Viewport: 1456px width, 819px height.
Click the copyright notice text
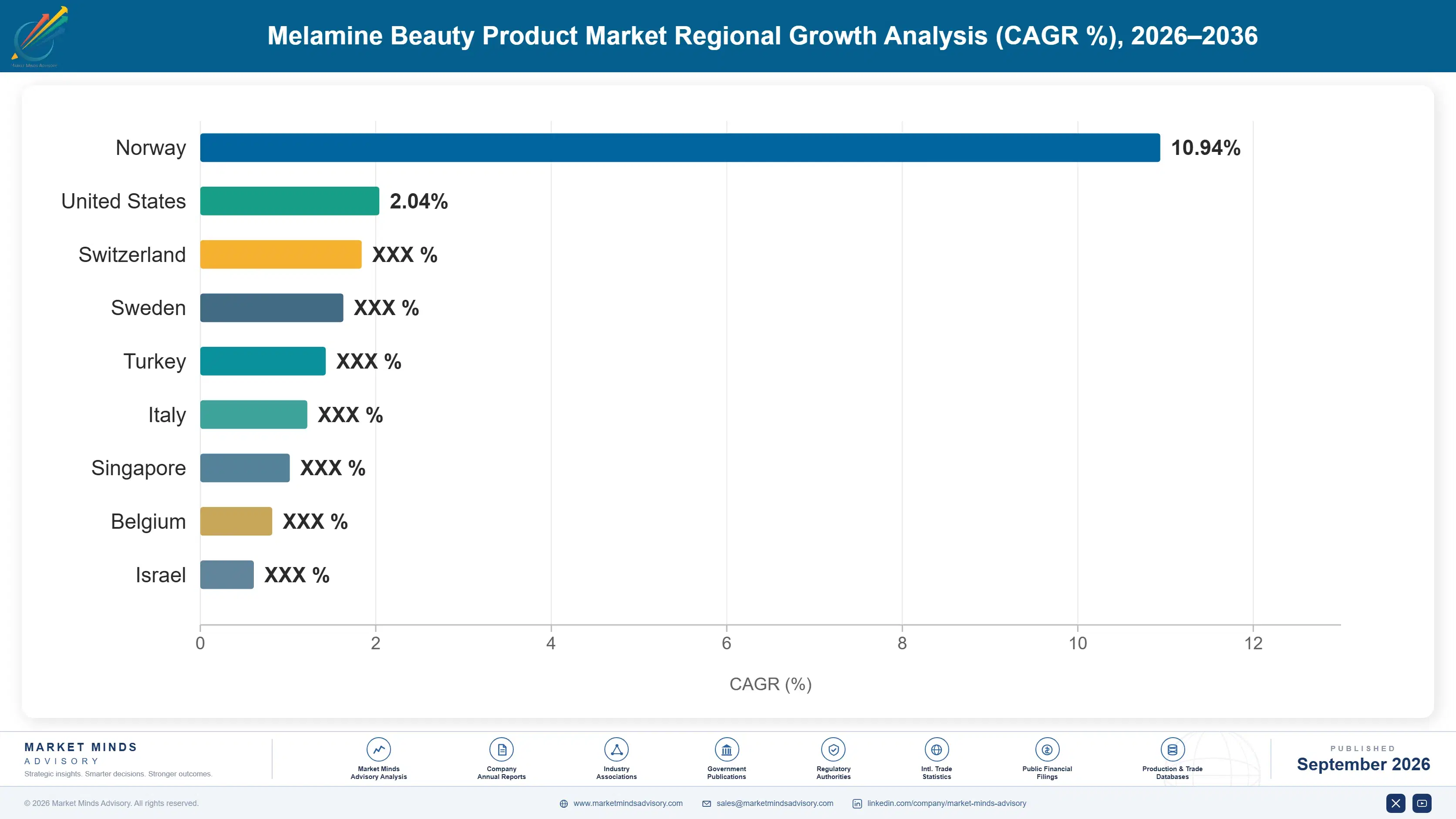click(111, 803)
